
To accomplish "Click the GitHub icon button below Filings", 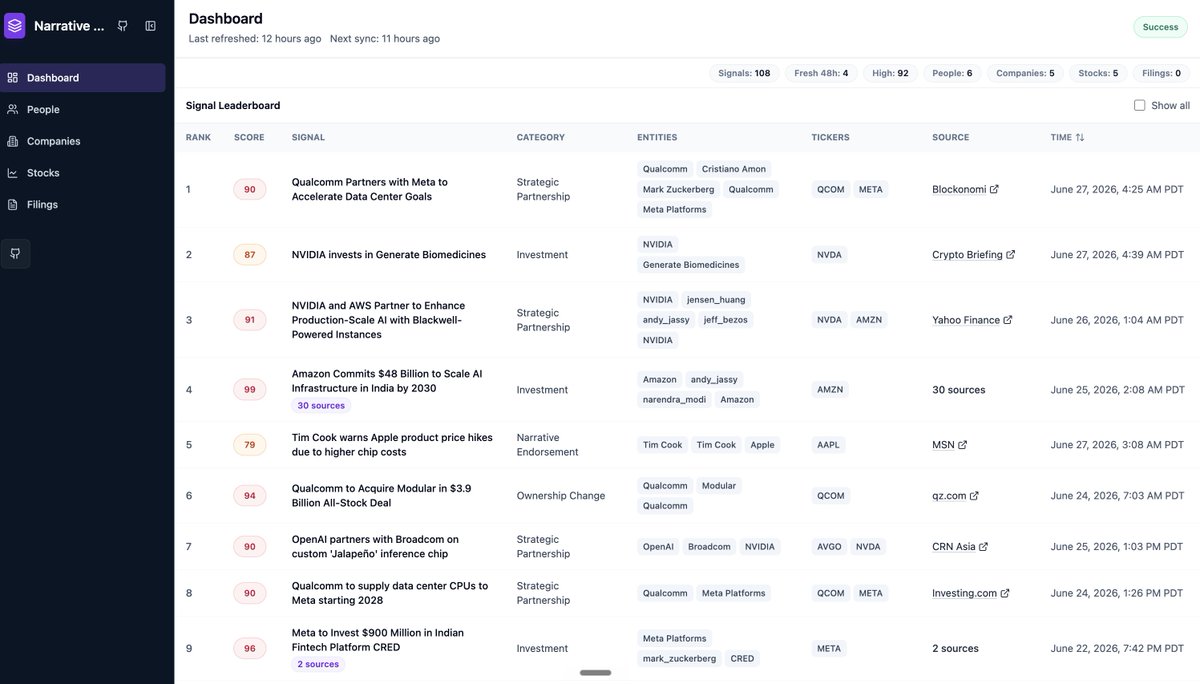I will click(x=15, y=254).
